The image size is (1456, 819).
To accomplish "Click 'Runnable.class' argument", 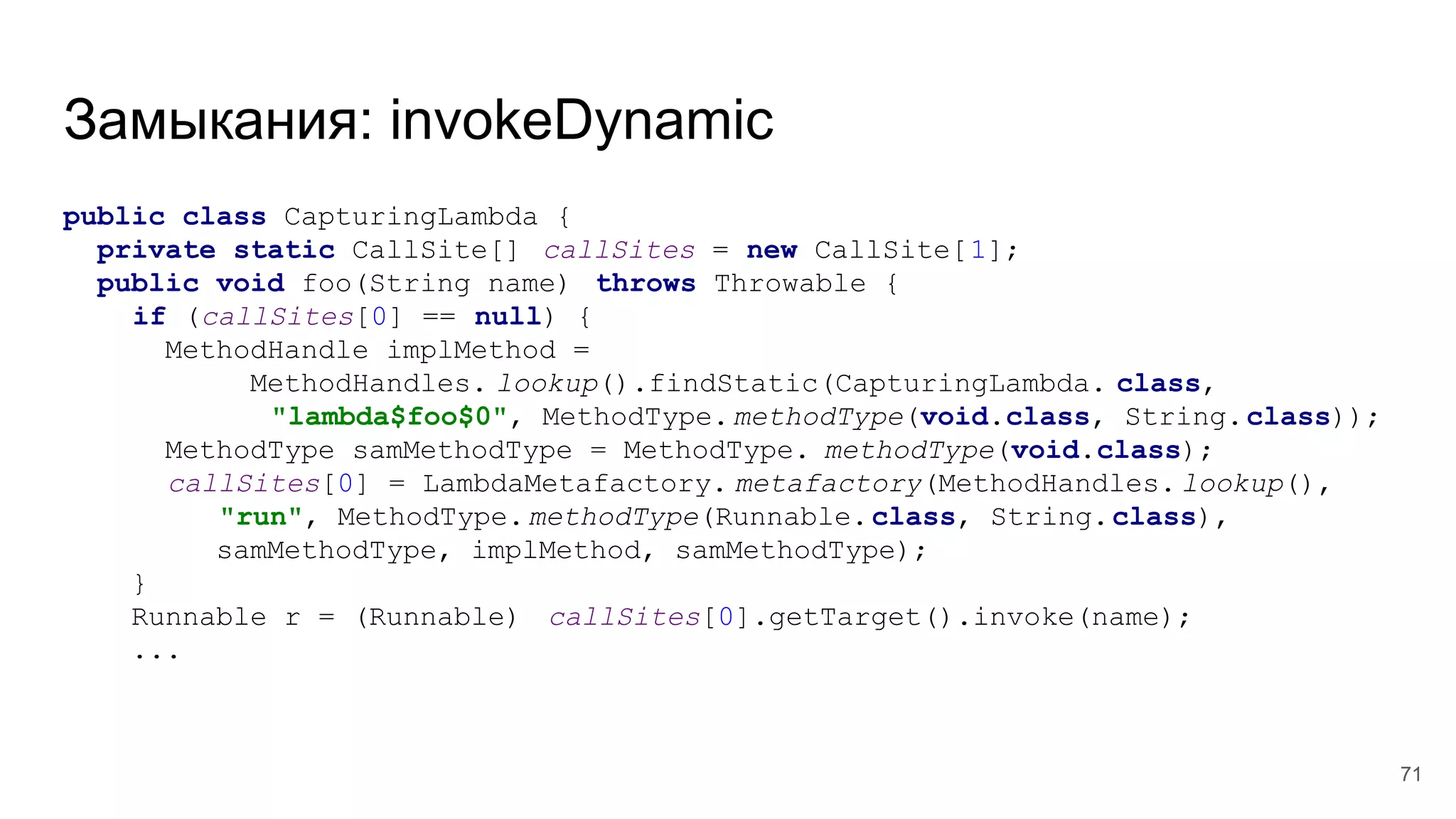I will (x=835, y=517).
